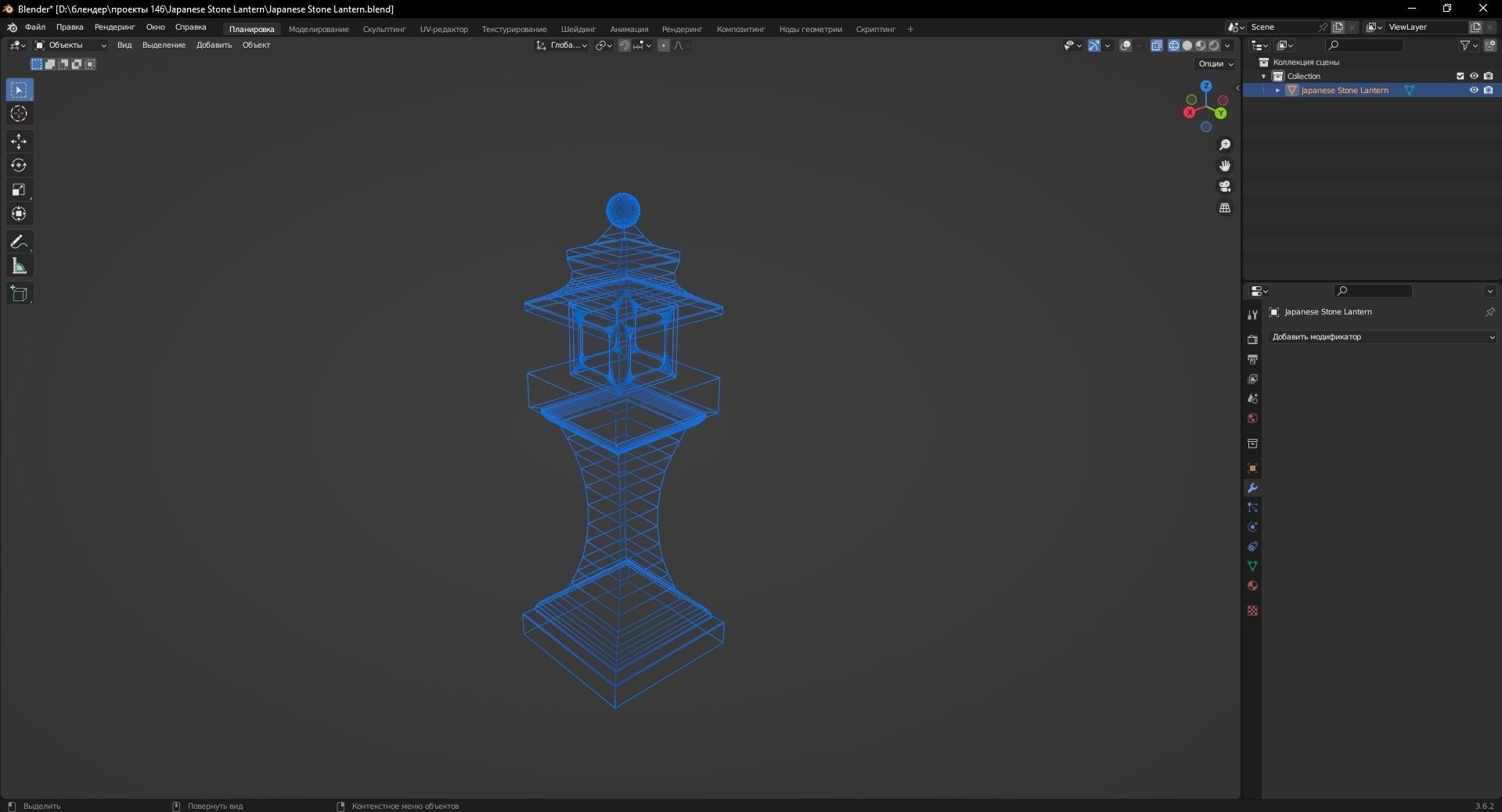The height and width of the screenshot is (812, 1502).
Task: Collapse the Collection tree item
Action: point(1263,76)
